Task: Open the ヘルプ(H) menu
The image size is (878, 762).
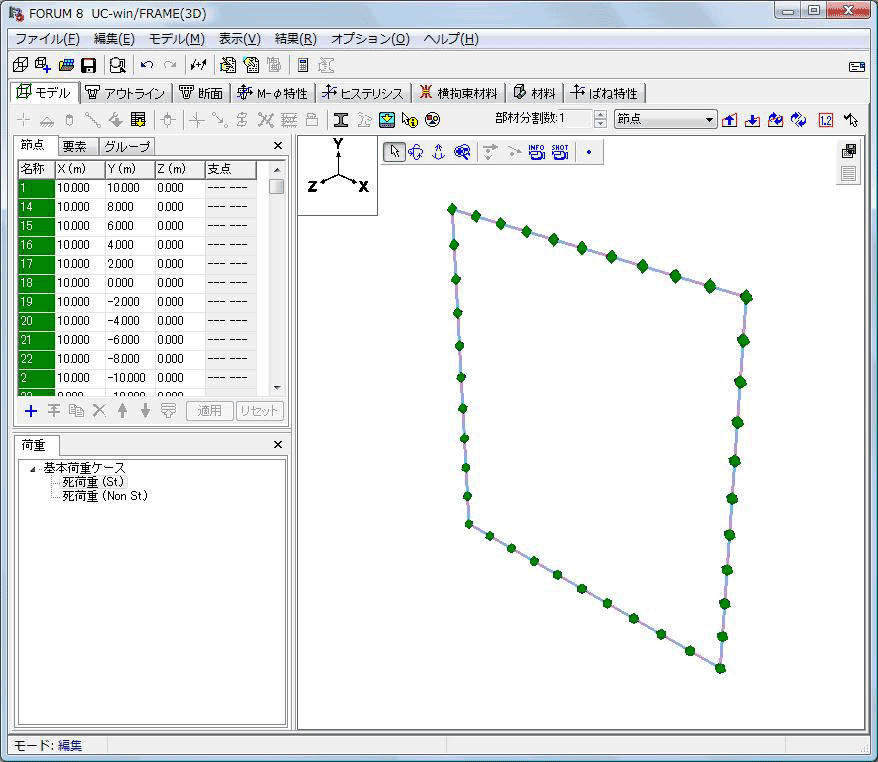Action: click(x=451, y=39)
